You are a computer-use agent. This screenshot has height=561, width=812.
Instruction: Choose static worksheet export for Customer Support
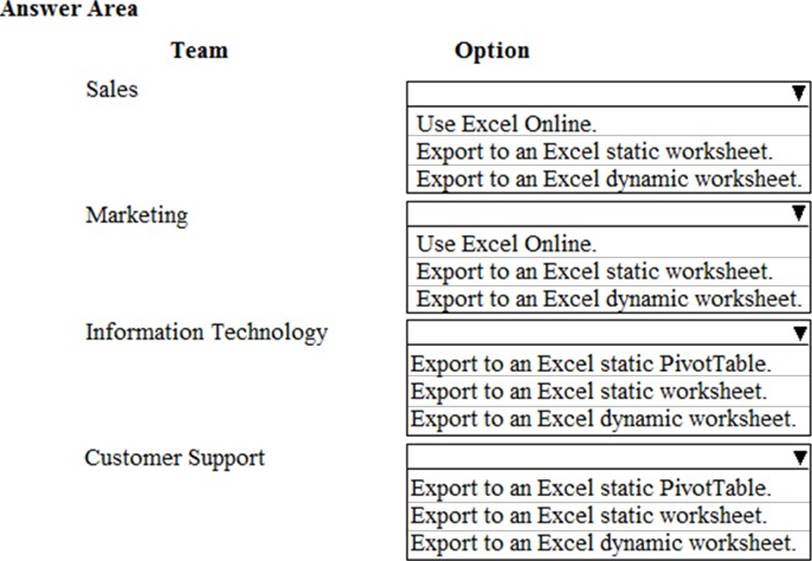[589, 516]
